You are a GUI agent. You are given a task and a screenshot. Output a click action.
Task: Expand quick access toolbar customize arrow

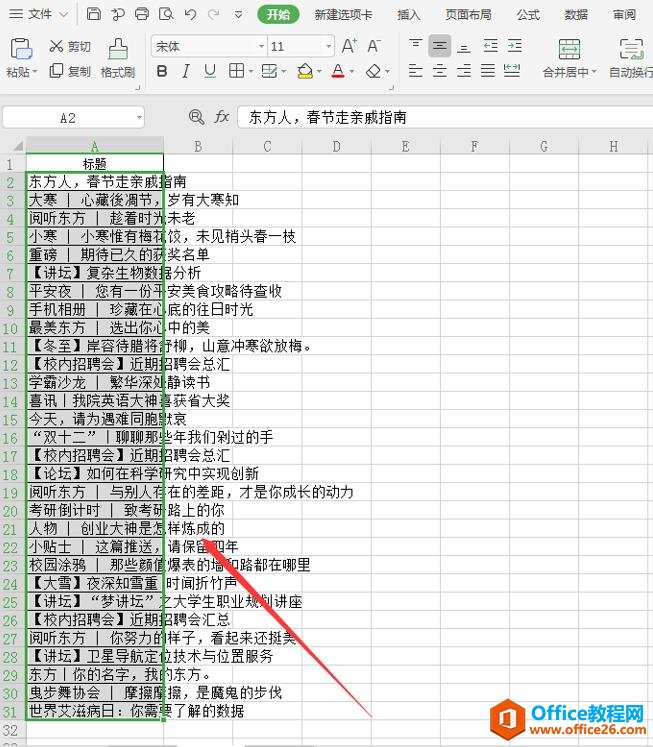(238, 15)
